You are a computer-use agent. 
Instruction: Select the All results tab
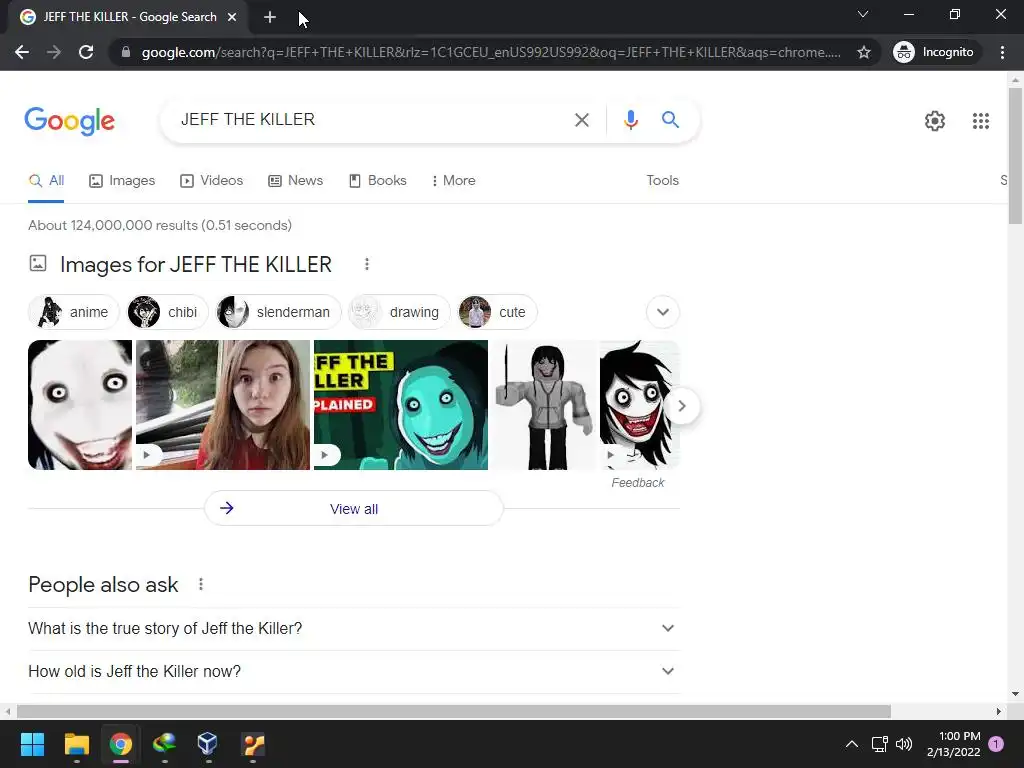(x=46, y=181)
